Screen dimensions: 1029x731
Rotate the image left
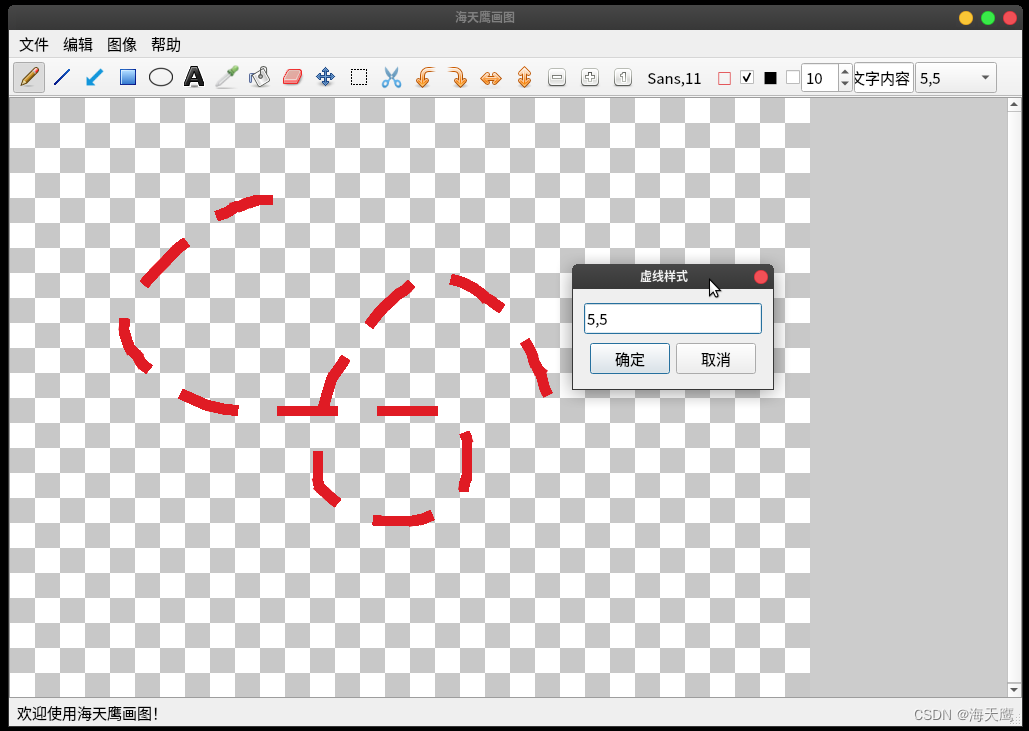(x=424, y=77)
